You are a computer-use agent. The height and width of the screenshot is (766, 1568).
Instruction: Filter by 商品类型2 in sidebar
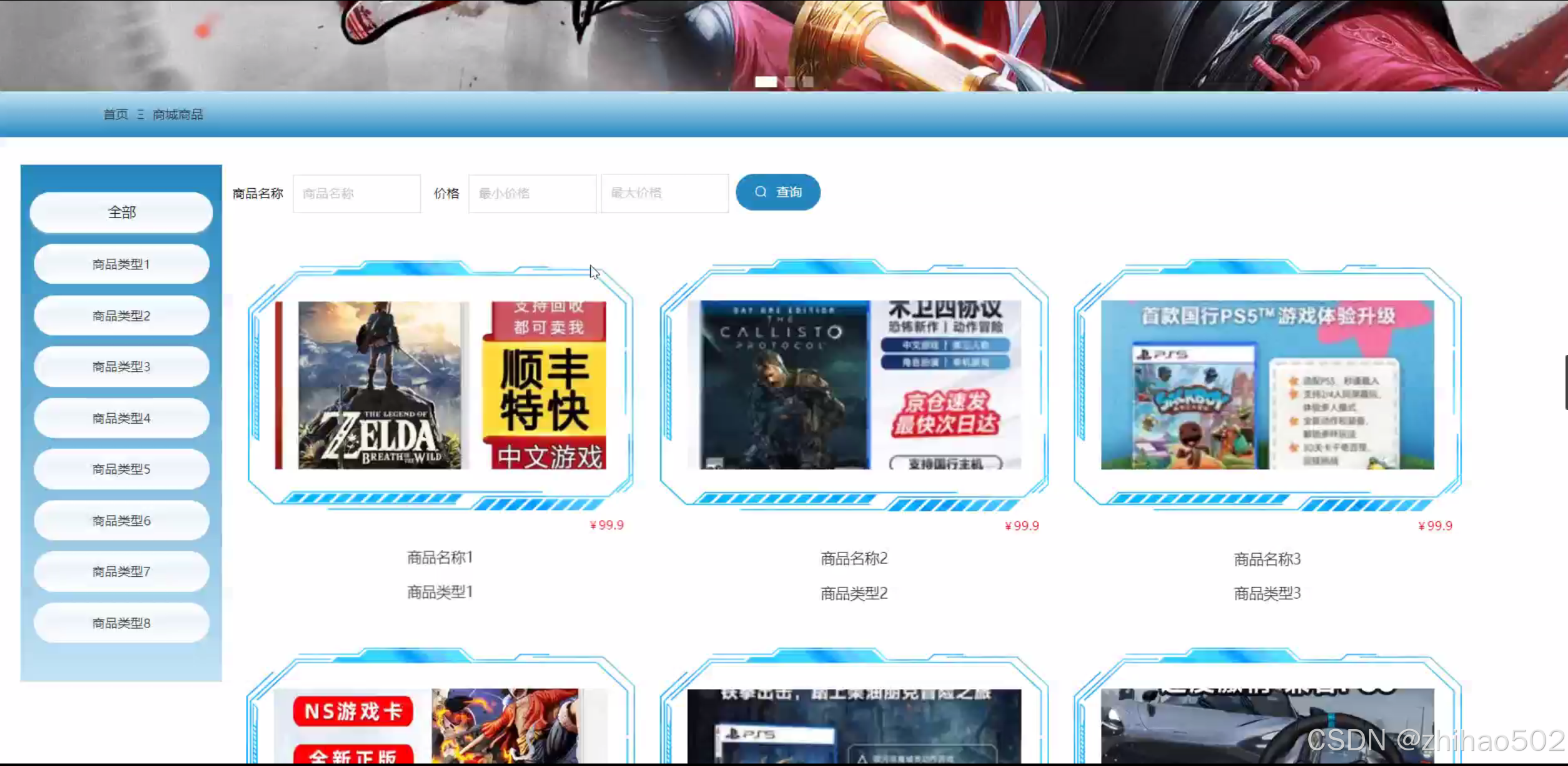[121, 316]
